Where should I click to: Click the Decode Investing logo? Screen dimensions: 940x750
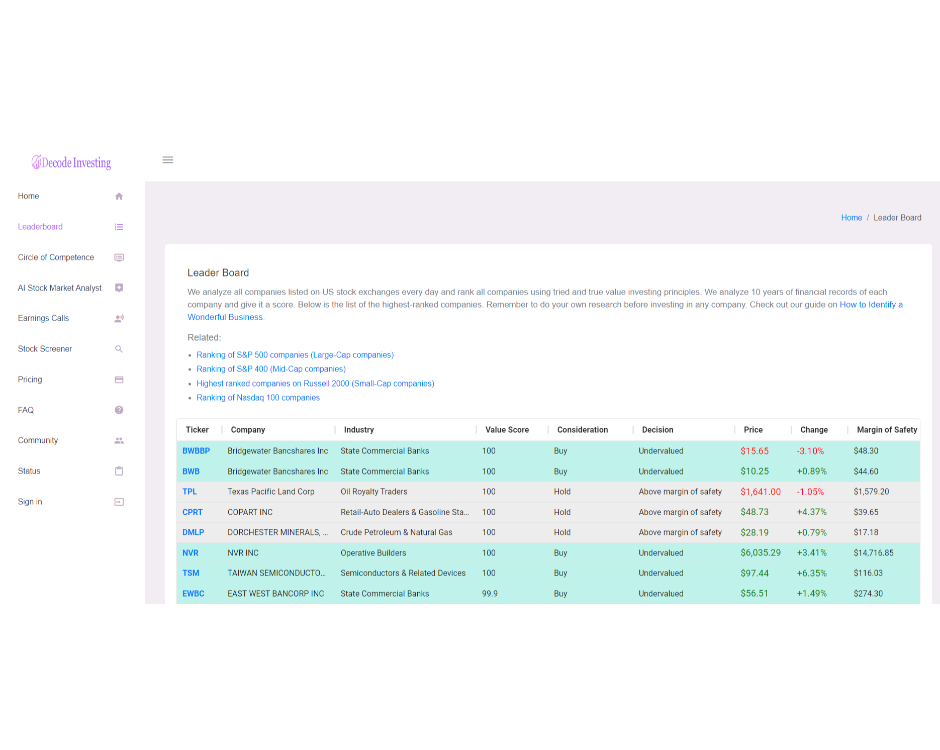click(x=71, y=162)
